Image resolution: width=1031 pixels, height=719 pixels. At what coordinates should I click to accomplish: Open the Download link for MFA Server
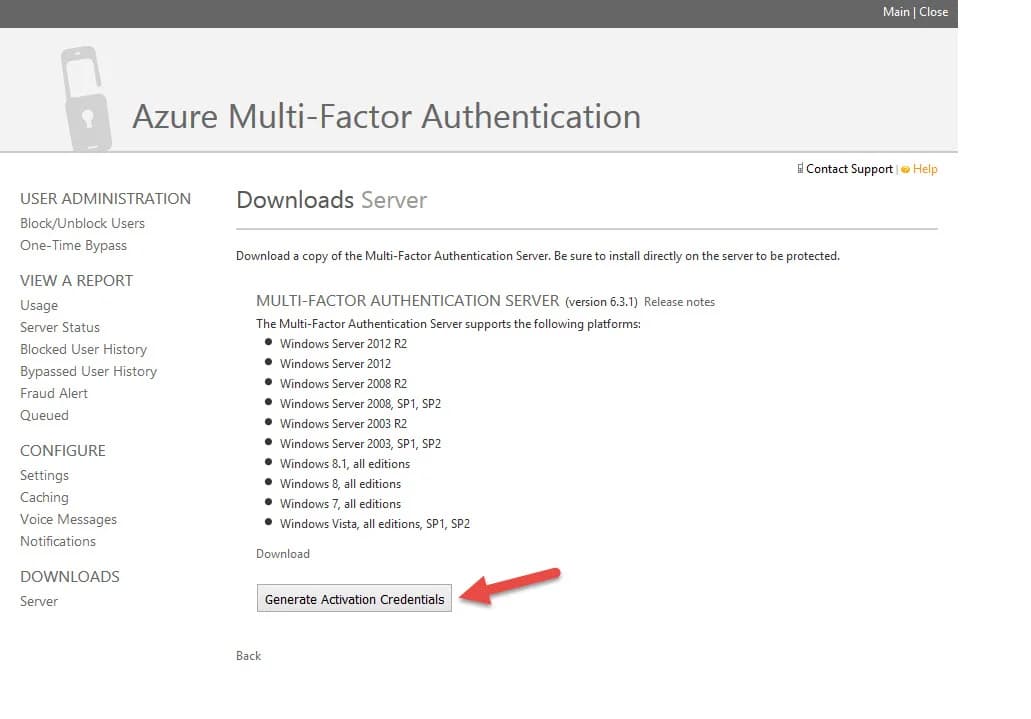pos(283,554)
